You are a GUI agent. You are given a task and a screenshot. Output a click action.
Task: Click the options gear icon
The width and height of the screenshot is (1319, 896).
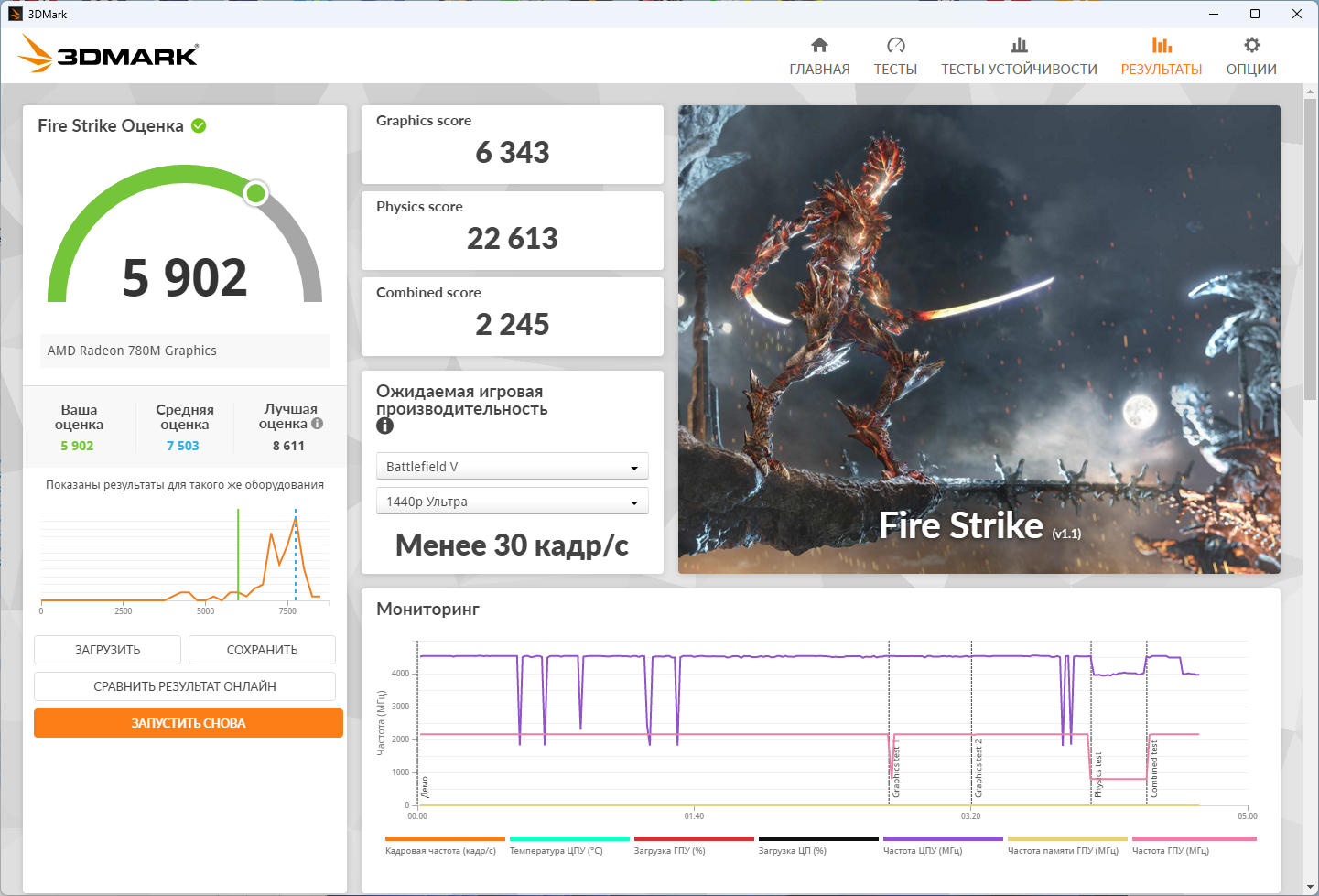1251,45
